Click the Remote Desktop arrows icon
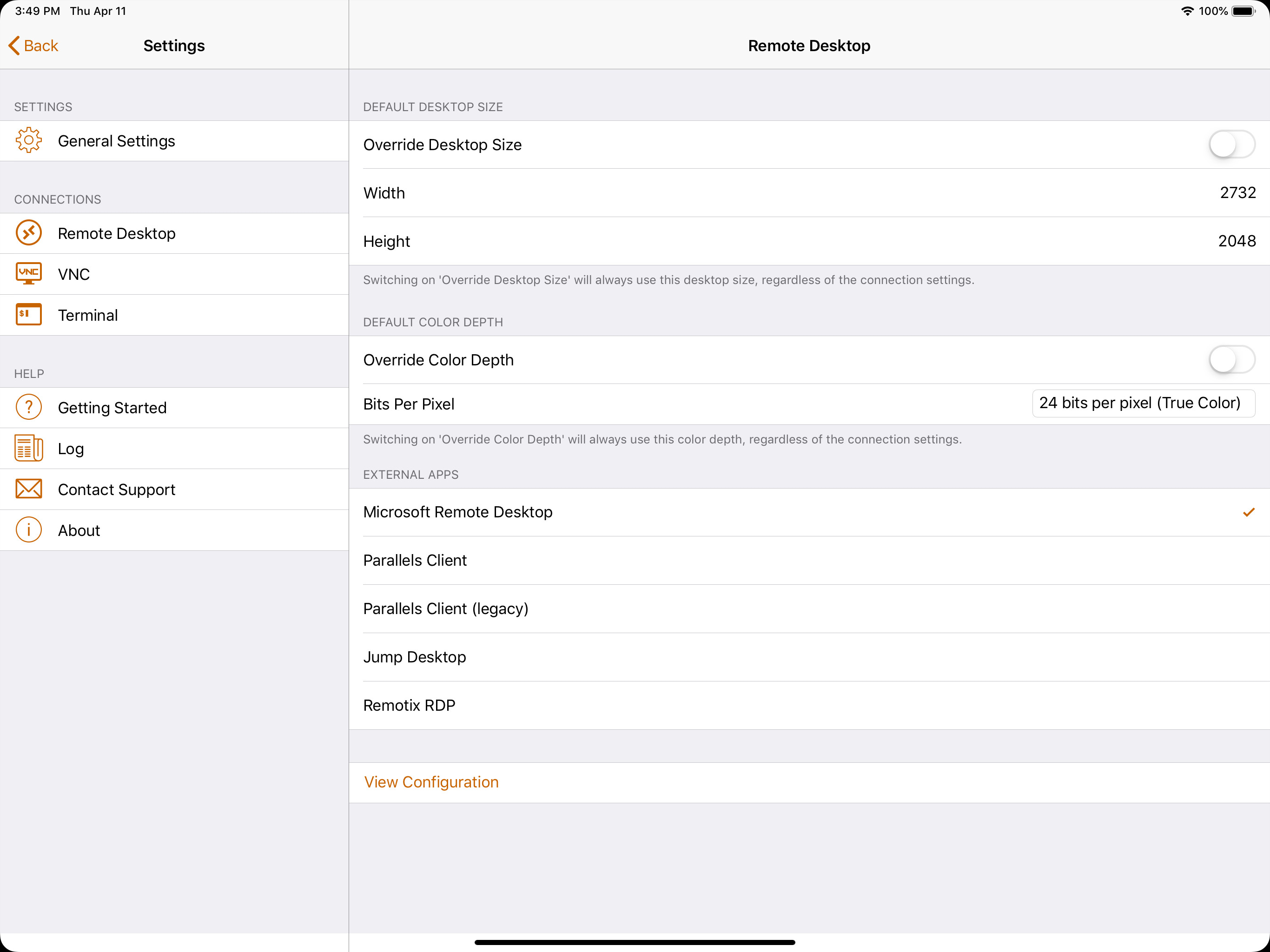The width and height of the screenshot is (1270, 952). point(29,233)
